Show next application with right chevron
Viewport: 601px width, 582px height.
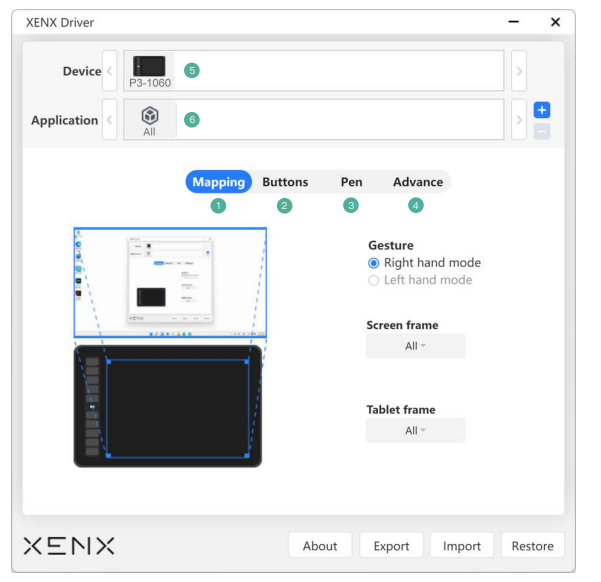tap(519, 120)
